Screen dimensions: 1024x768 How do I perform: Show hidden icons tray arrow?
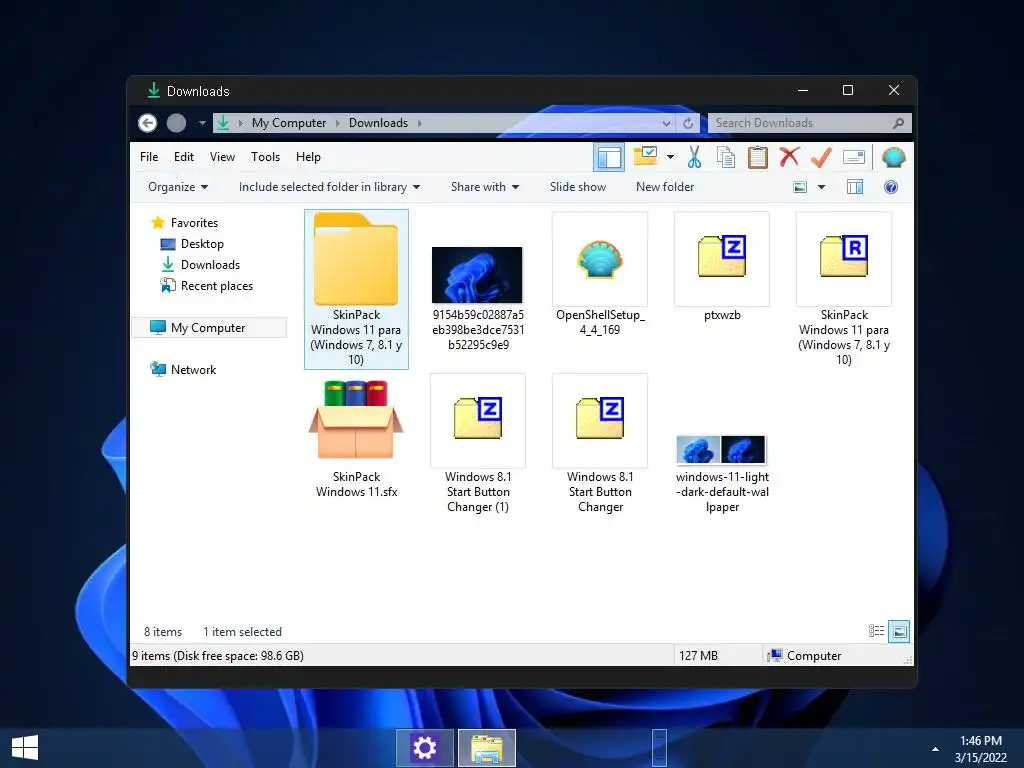tap(935, 749)
